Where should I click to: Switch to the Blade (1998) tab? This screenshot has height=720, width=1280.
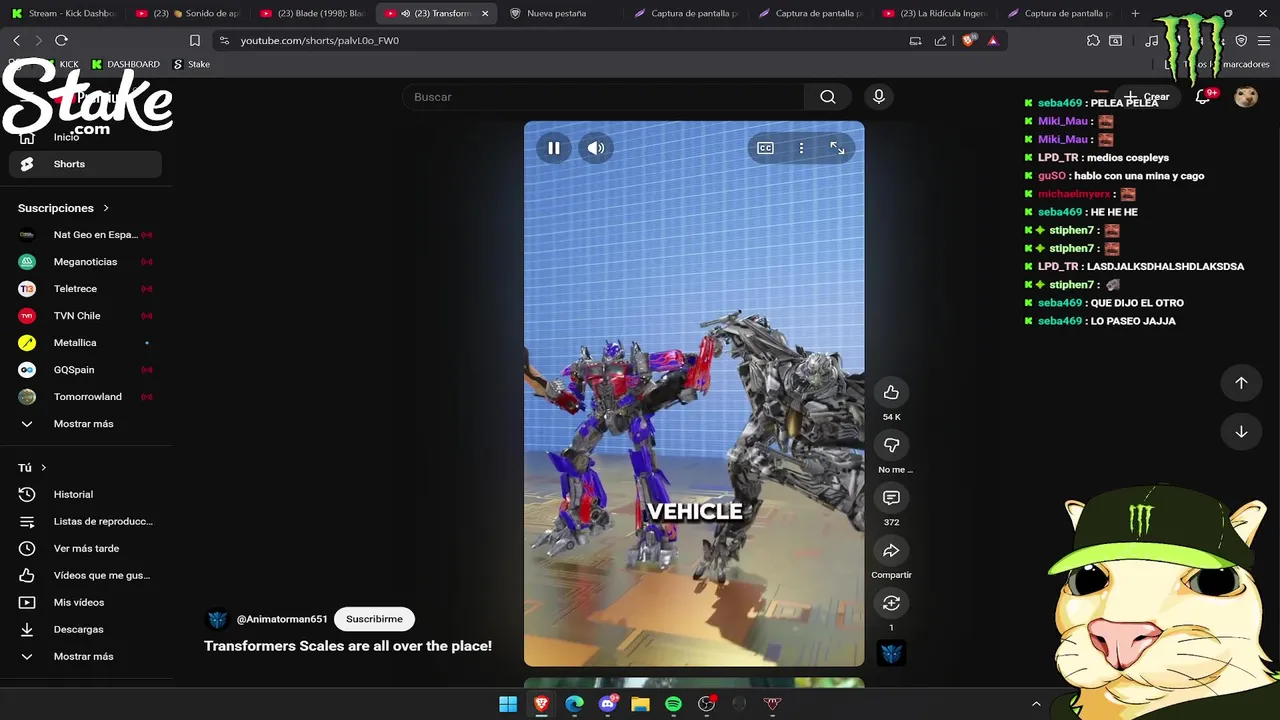[x=312, y=13]
